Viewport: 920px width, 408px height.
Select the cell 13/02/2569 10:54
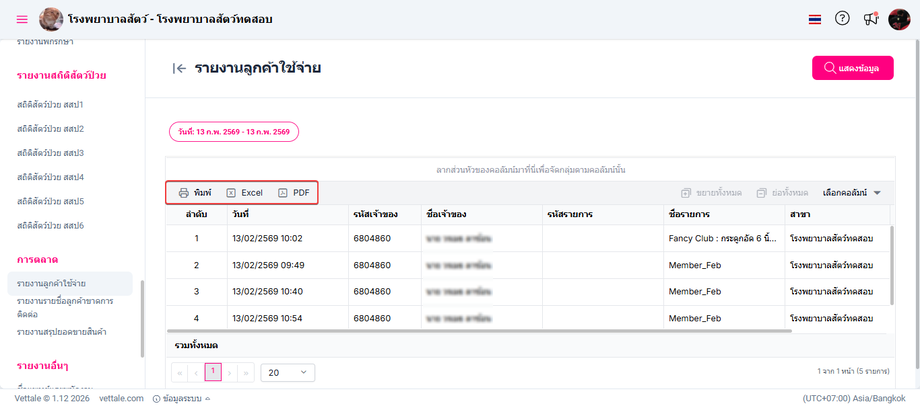[288, 318]
